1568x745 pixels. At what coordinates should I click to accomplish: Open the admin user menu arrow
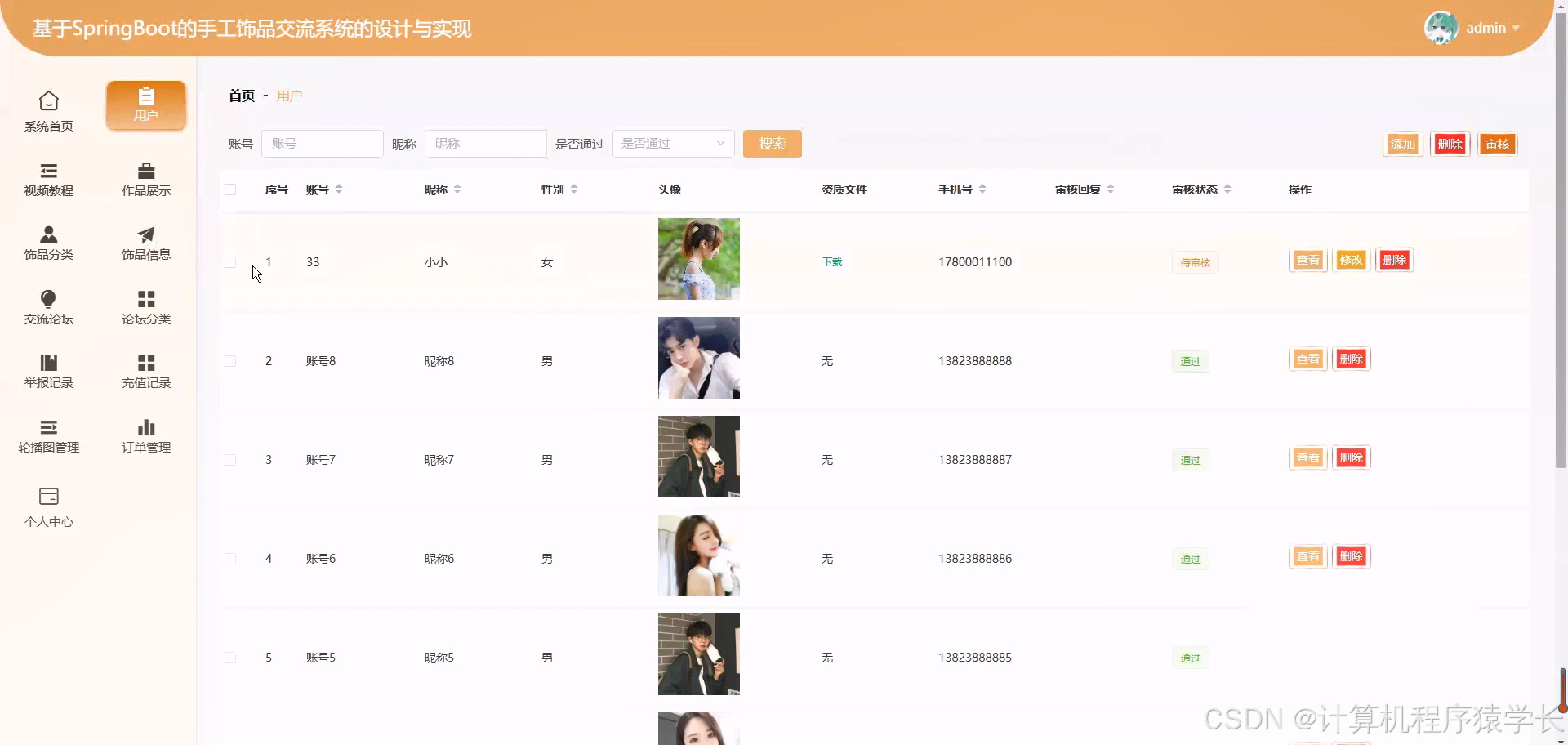coord(1516,29)
